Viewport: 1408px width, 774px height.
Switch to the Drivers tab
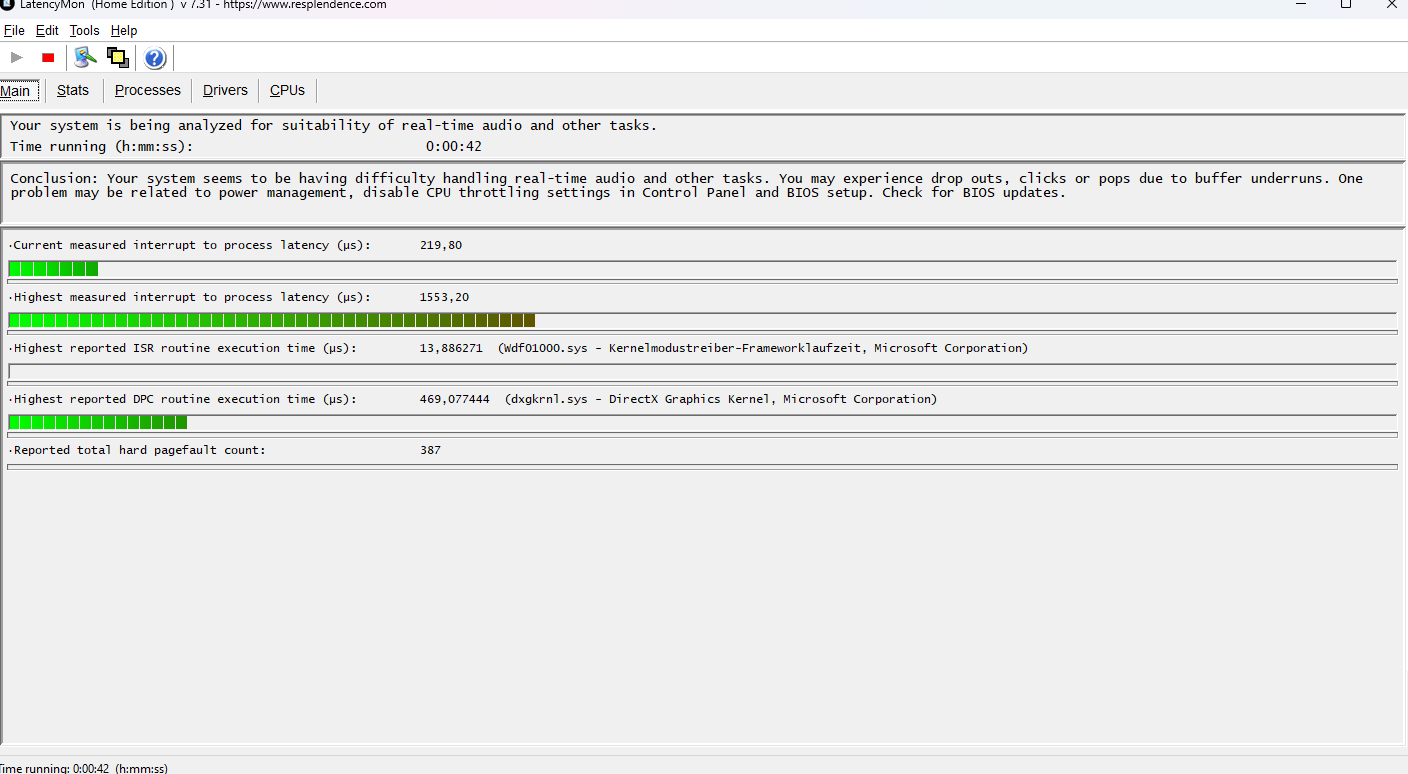click(x=225, y=90)
